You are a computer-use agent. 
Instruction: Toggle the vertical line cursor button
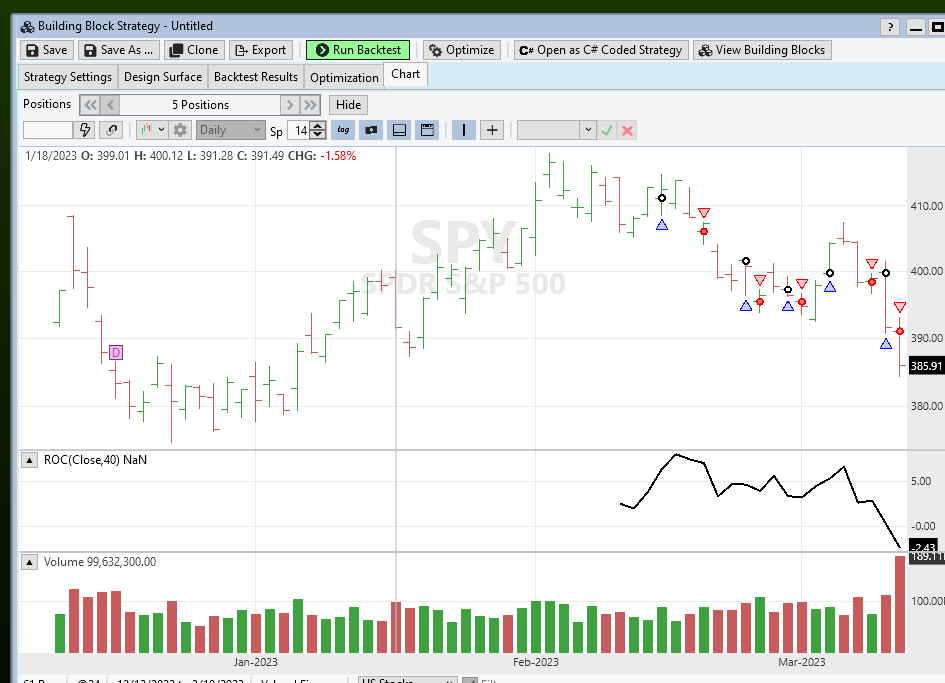pos(463,130)
